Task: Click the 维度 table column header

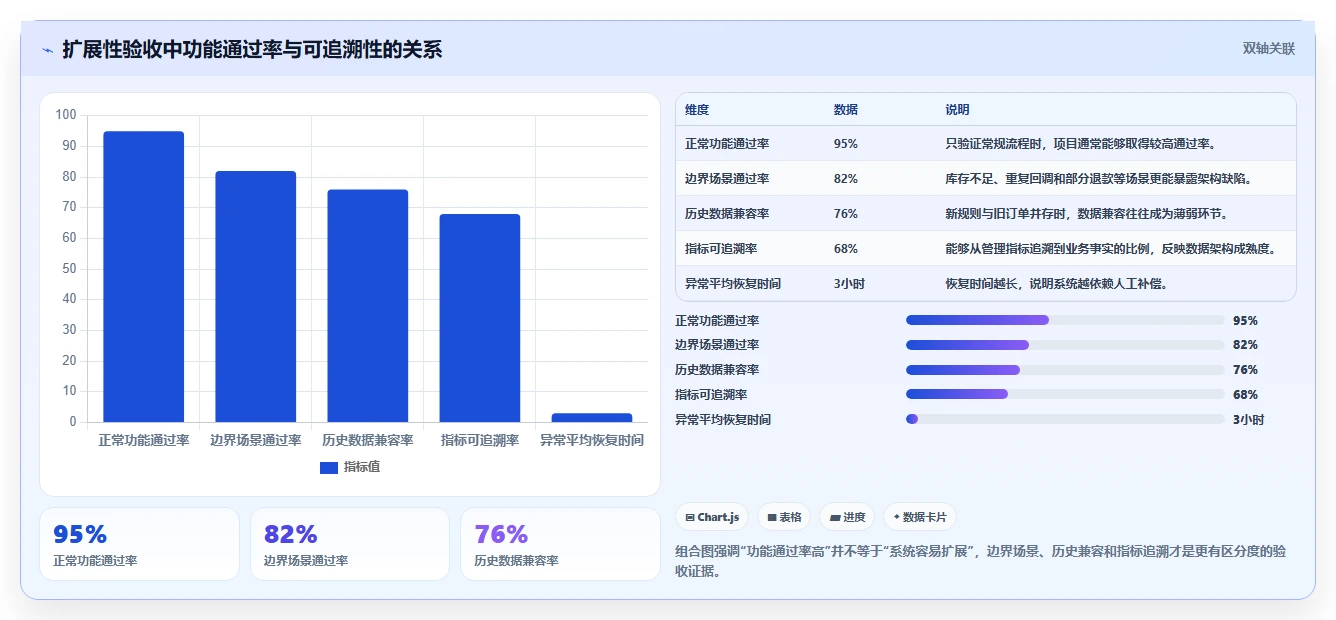Action: click(697, 110)
